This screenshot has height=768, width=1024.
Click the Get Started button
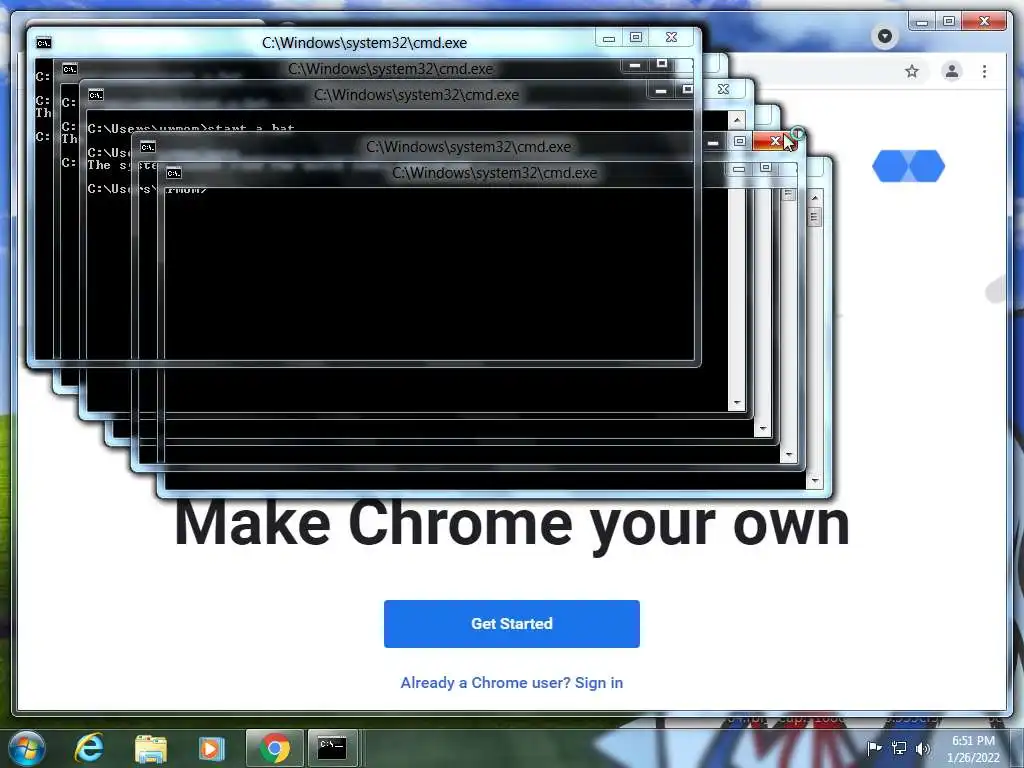point(511,624)
